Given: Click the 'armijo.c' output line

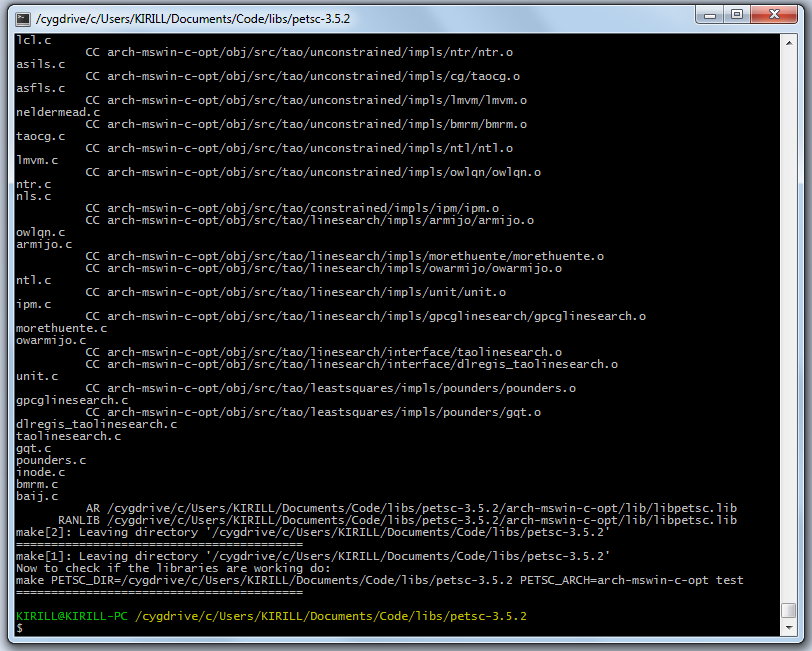Looking at the screenshot, I should coord(44,244).
